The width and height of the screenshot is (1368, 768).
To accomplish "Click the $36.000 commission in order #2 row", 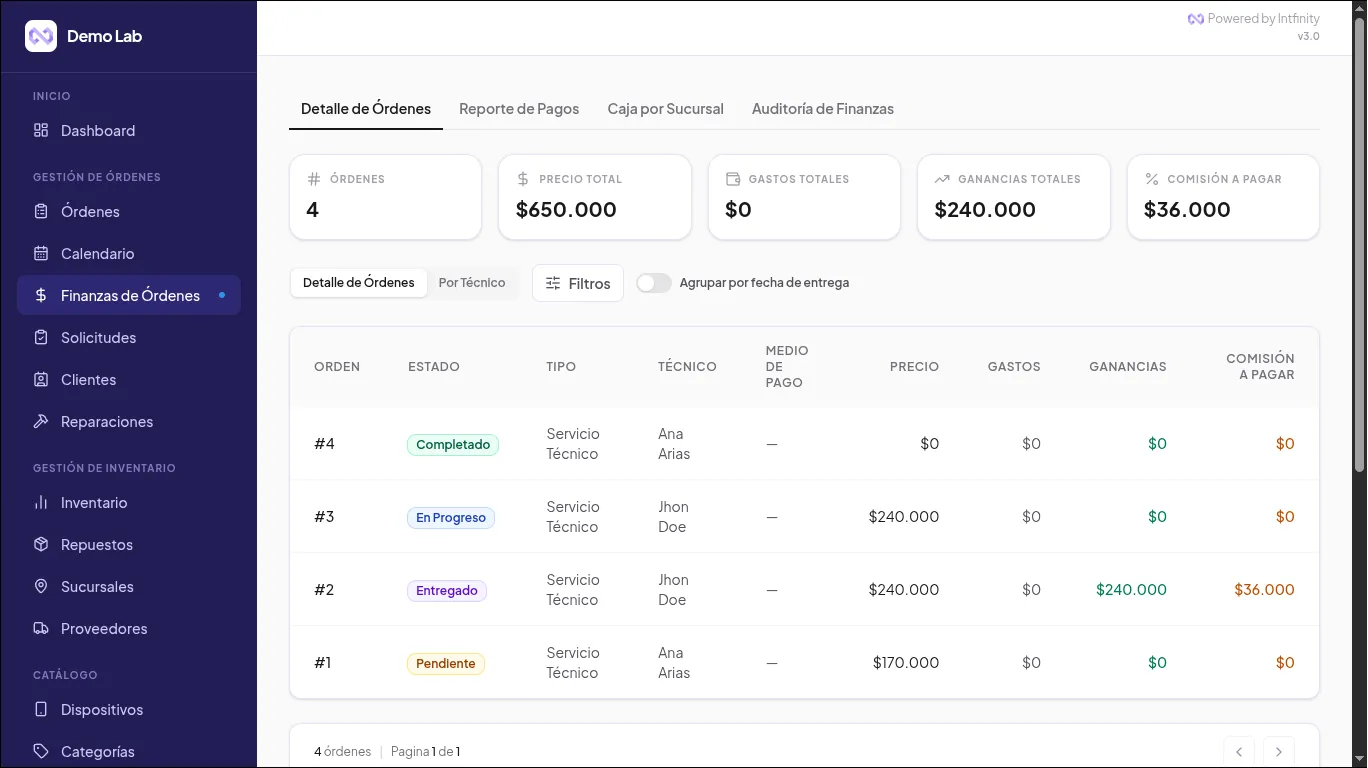I will tap(1264, 590).
